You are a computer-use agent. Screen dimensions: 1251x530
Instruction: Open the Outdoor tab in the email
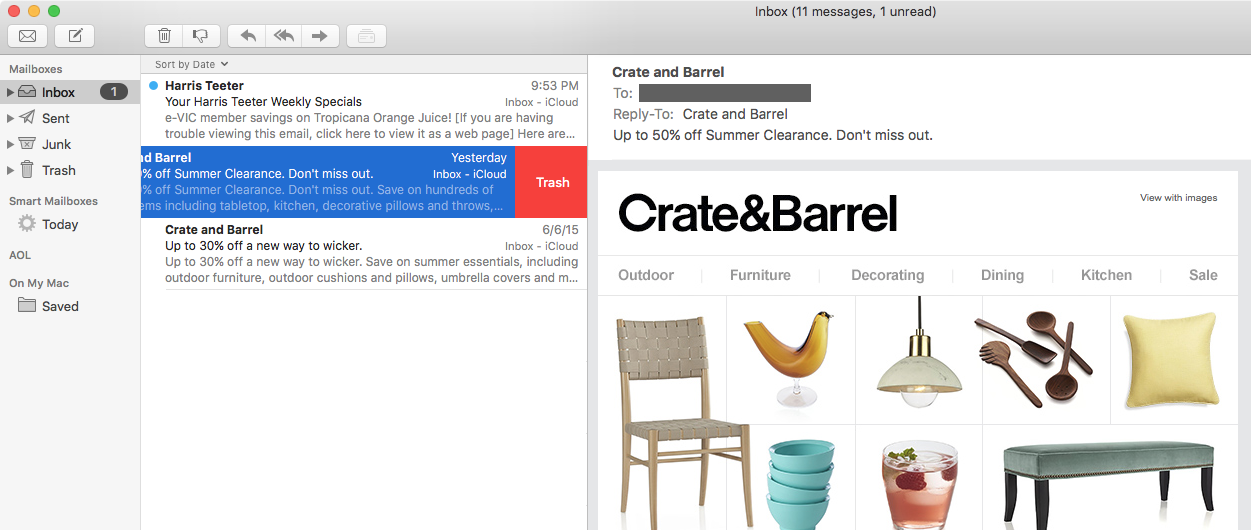click(646, 275)
